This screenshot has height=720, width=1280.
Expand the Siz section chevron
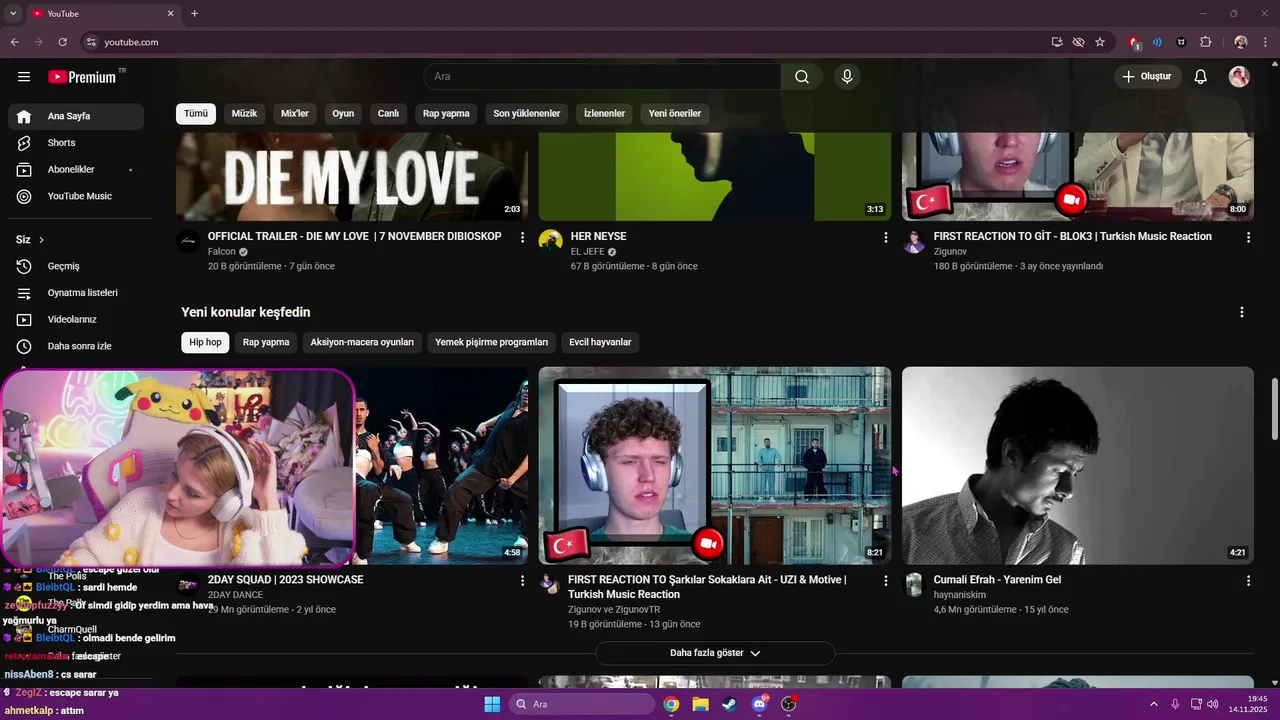tap(41, 240)
